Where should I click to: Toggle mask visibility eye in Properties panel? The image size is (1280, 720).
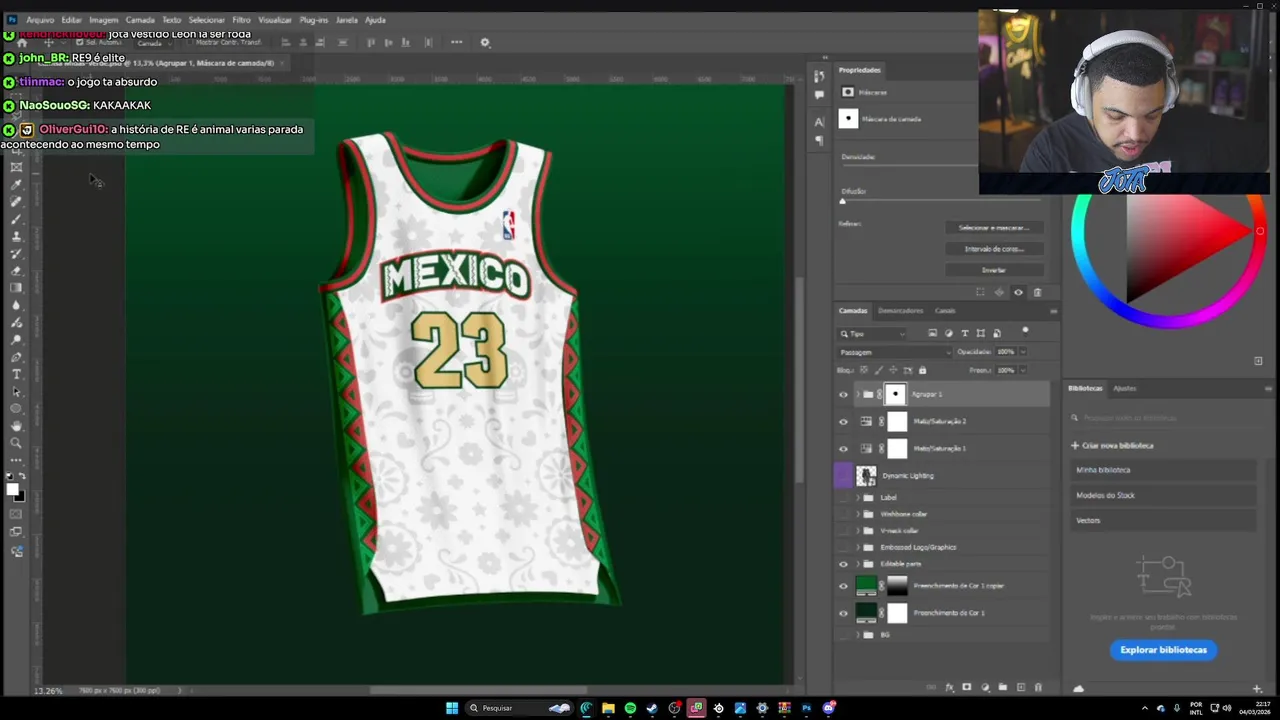[1018, 292]
